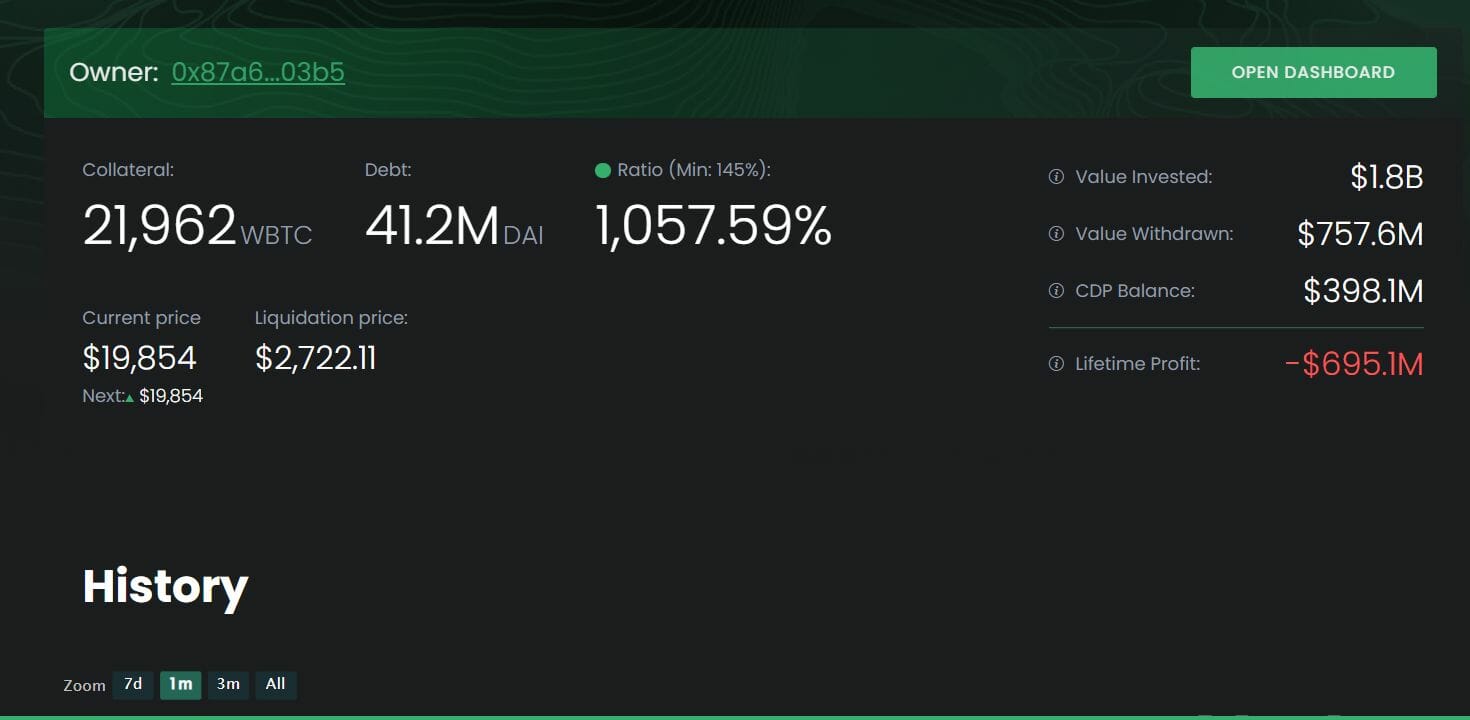Click the Lifetime Profit label
The image size is (1470, 720).
pos(1138,364)
